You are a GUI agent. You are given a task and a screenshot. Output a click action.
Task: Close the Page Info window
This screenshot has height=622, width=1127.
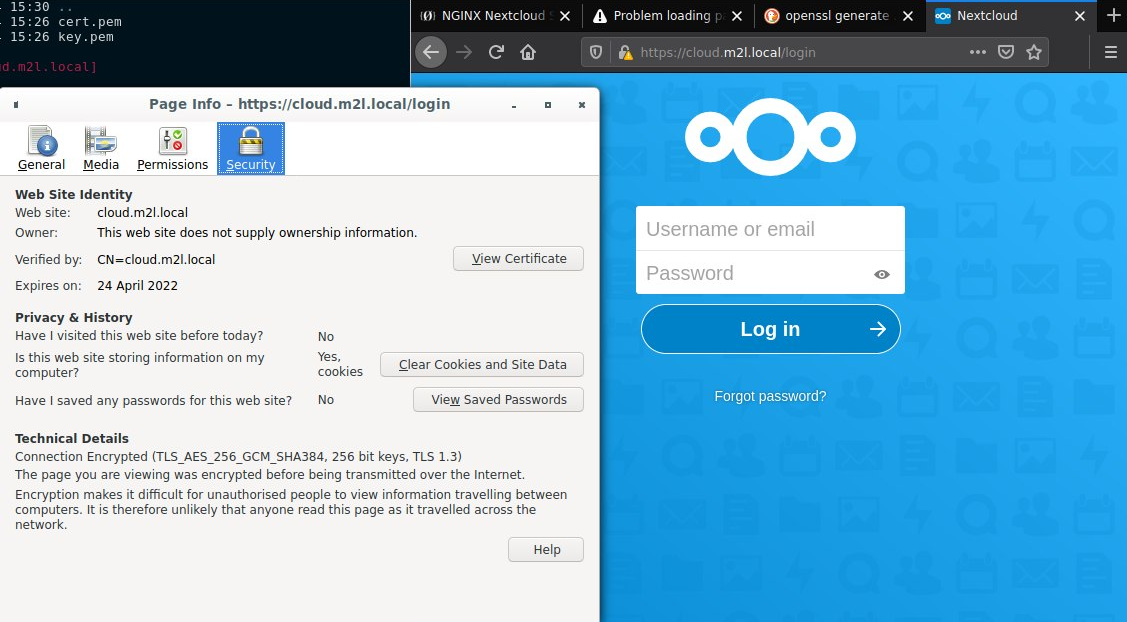(x=581, y=105)
